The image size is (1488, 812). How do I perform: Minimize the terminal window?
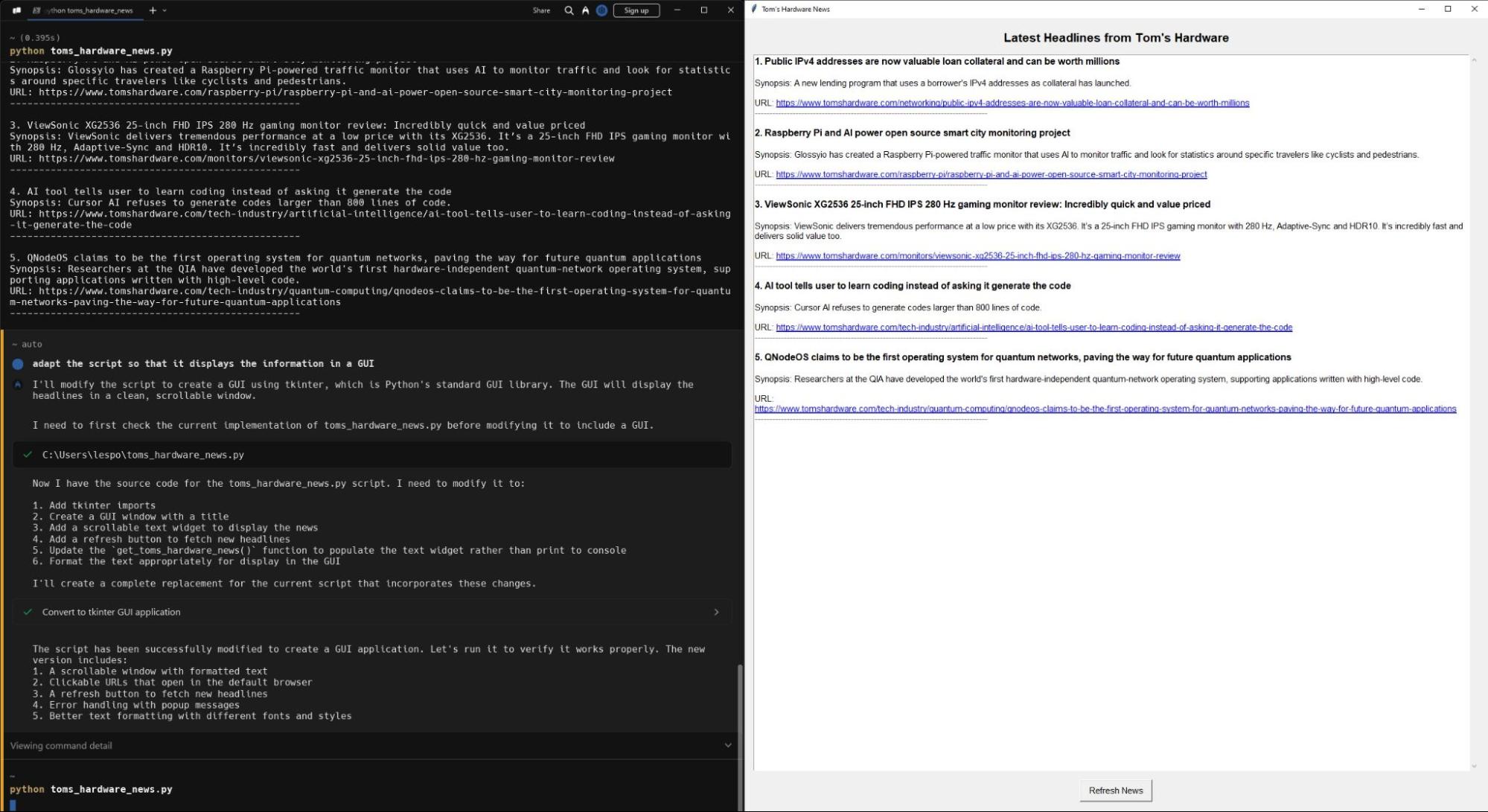677,10
